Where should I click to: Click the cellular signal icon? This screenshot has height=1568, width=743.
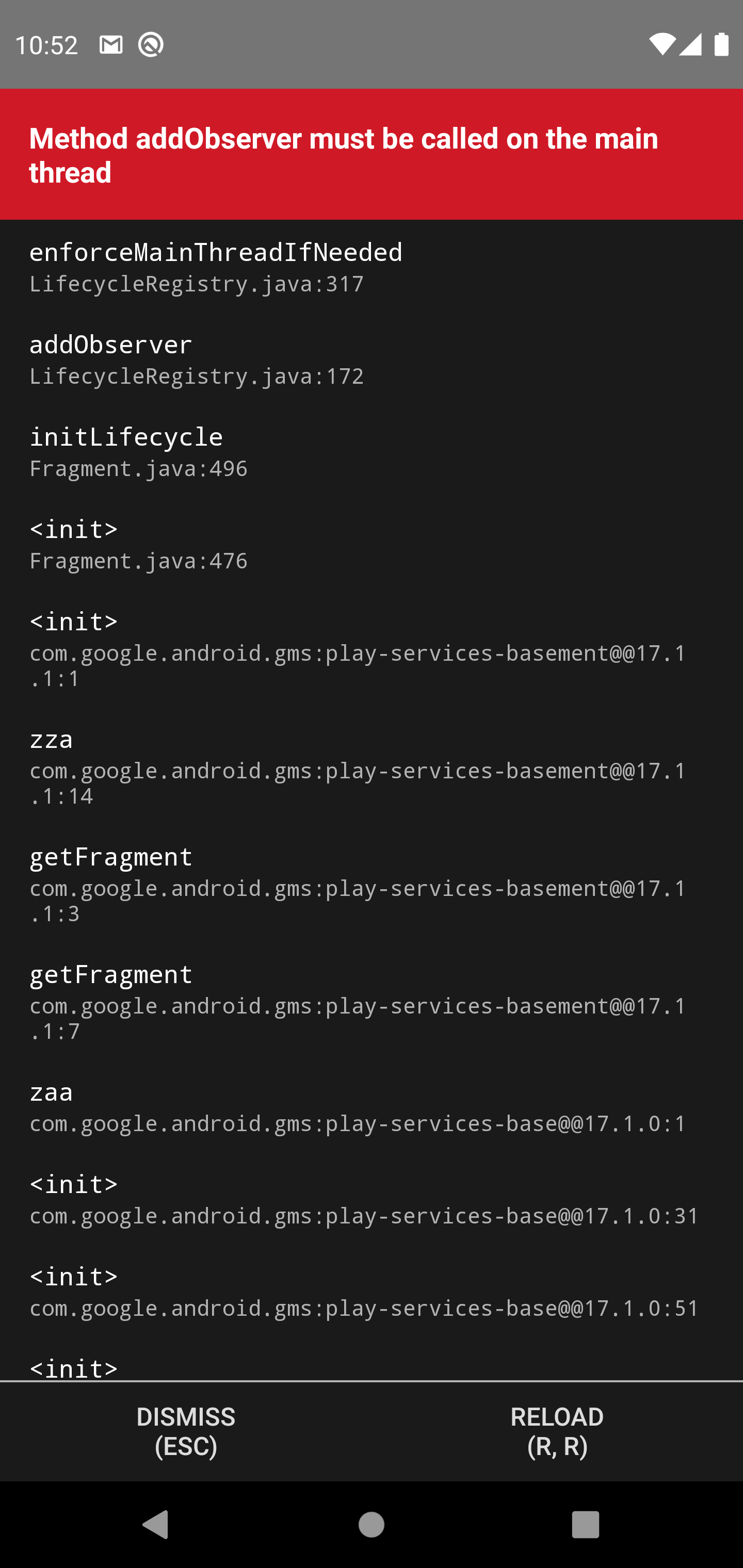[x=692, y=44]
